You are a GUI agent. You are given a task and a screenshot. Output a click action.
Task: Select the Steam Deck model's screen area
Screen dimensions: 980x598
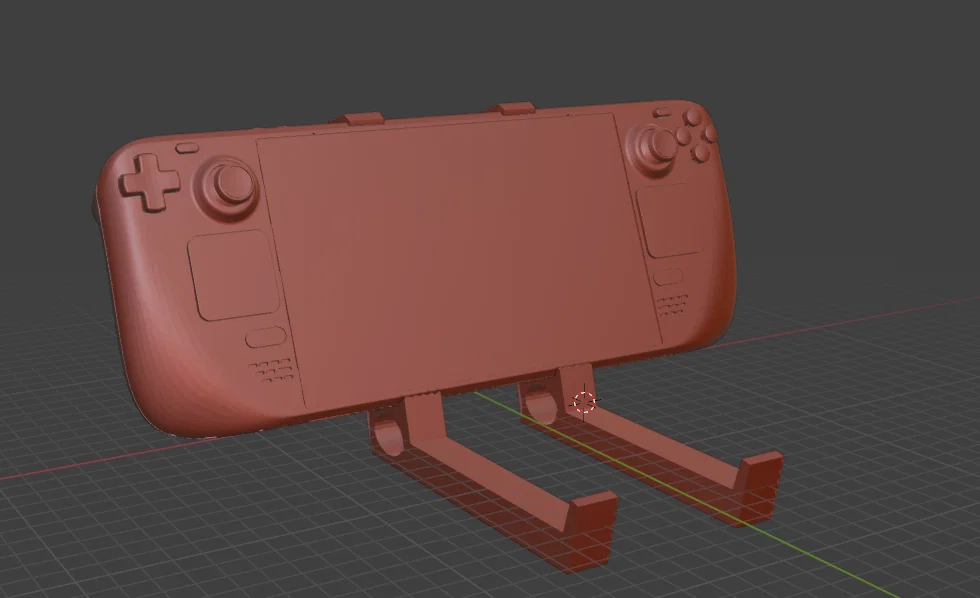[459, 259]
